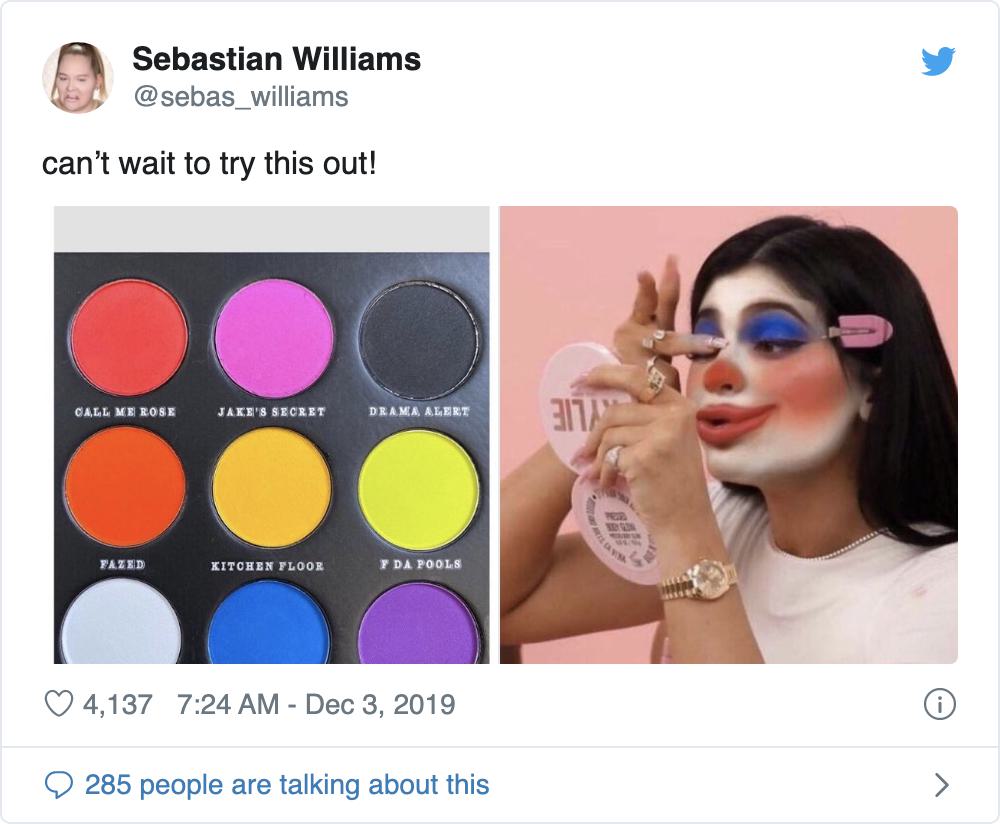Open the tweet info icon
This screenshot has height=824, width=1000.
pos(939,704)
